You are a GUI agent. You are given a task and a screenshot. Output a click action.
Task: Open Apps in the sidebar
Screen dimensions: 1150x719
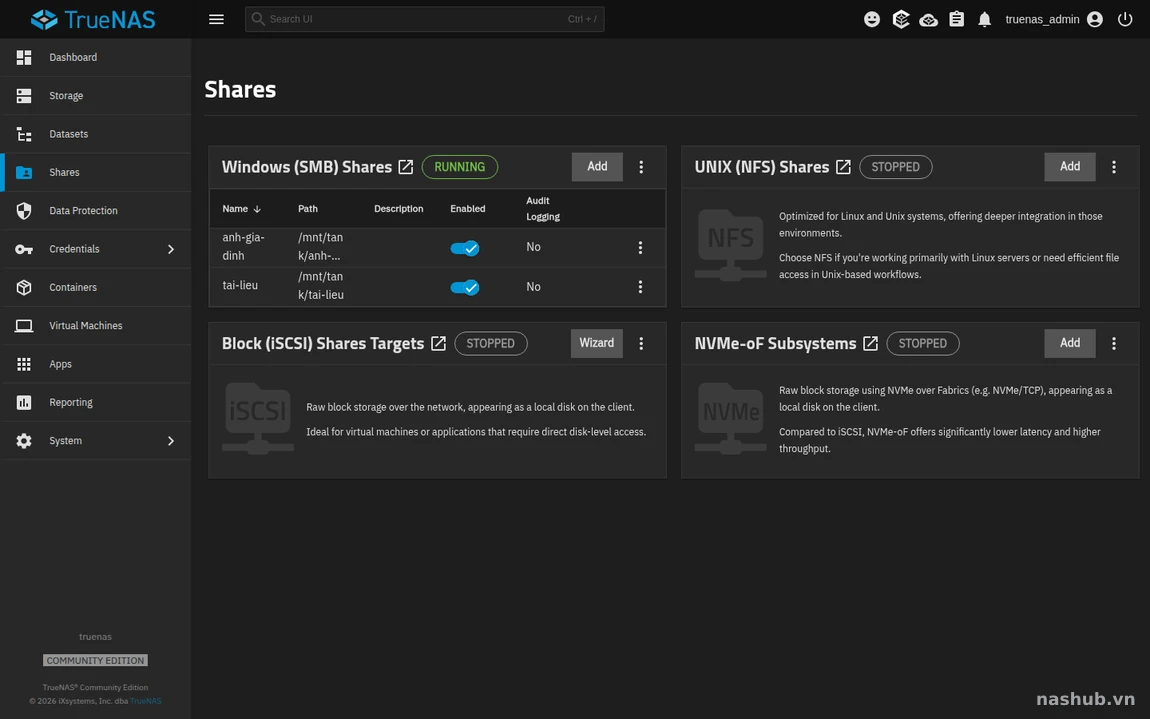96,364
